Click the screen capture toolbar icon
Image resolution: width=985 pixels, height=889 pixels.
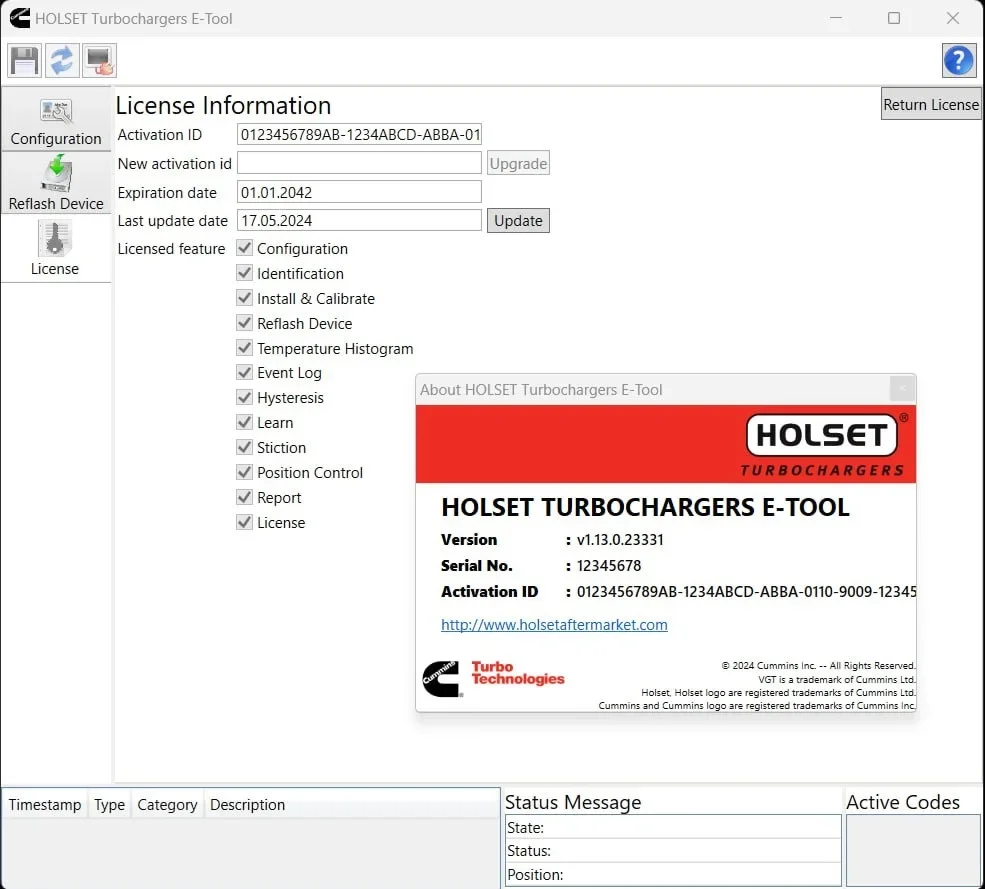(99, 60)
